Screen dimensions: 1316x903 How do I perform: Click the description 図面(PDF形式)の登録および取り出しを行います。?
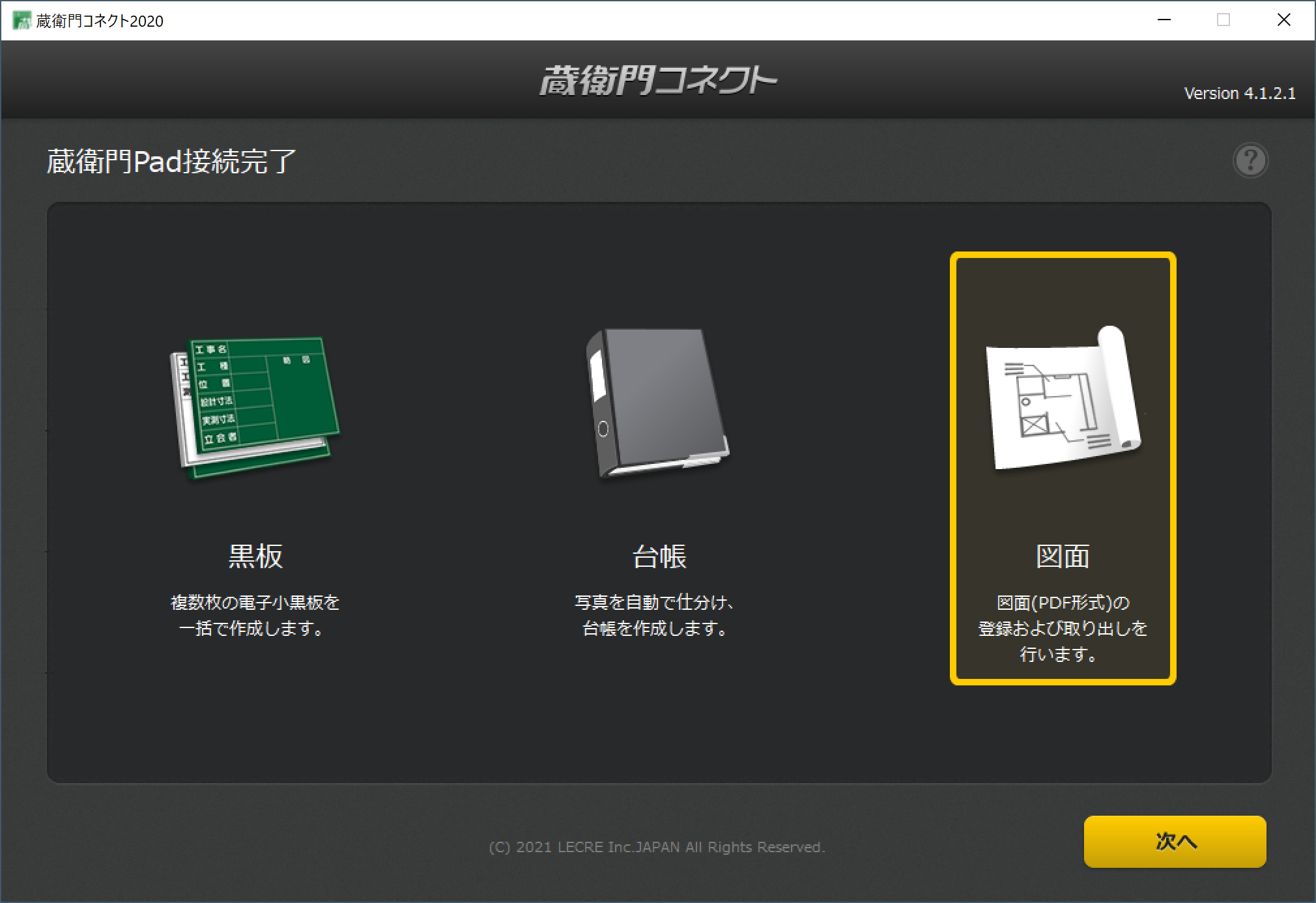tap(1063, 628)
